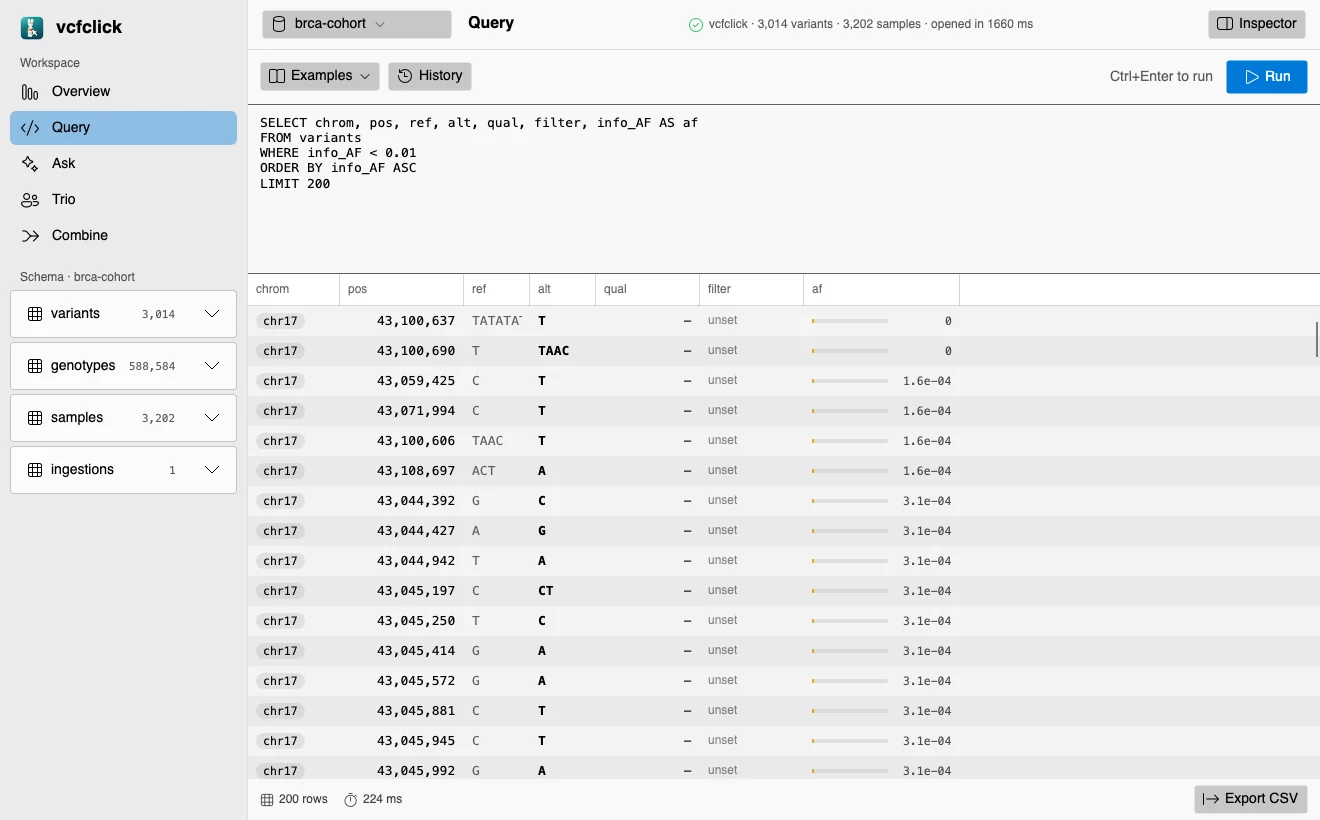This screenshot has height=820, width=1320.
Task: Click the alt column header
Action: pyautogui.click(x=563, y=289)
